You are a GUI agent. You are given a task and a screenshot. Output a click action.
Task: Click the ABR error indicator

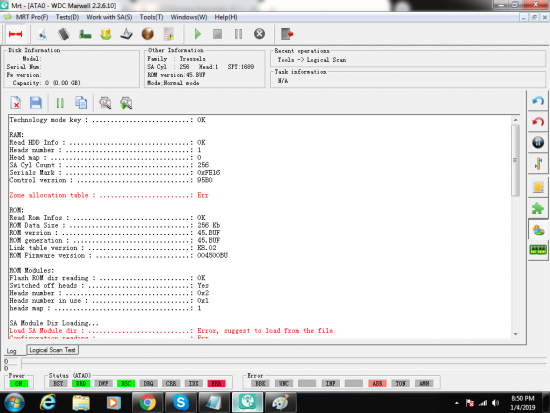[377, 384]
